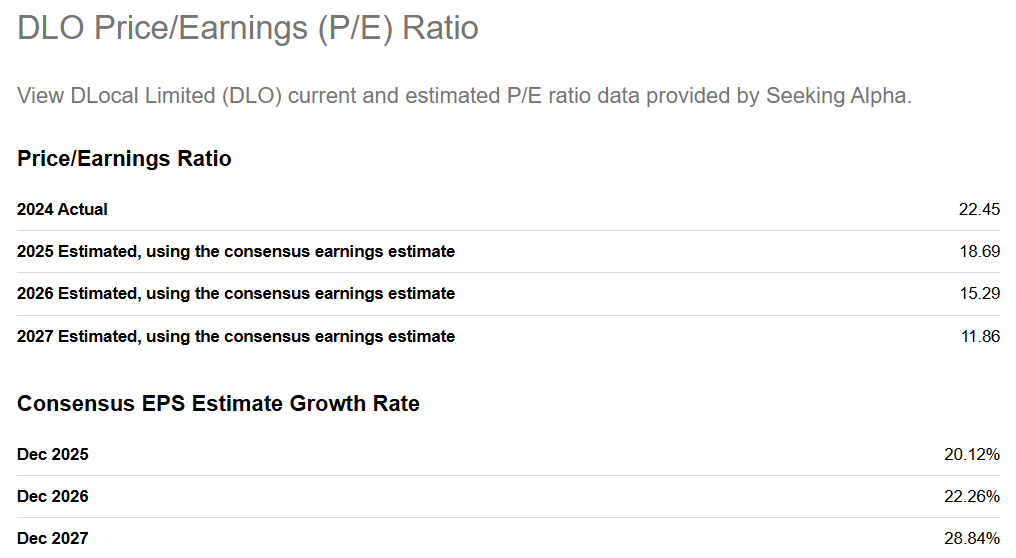1016x558 pixels.
Task: Select the Dec 2027 growth rate label
Action: pos(53,539)
